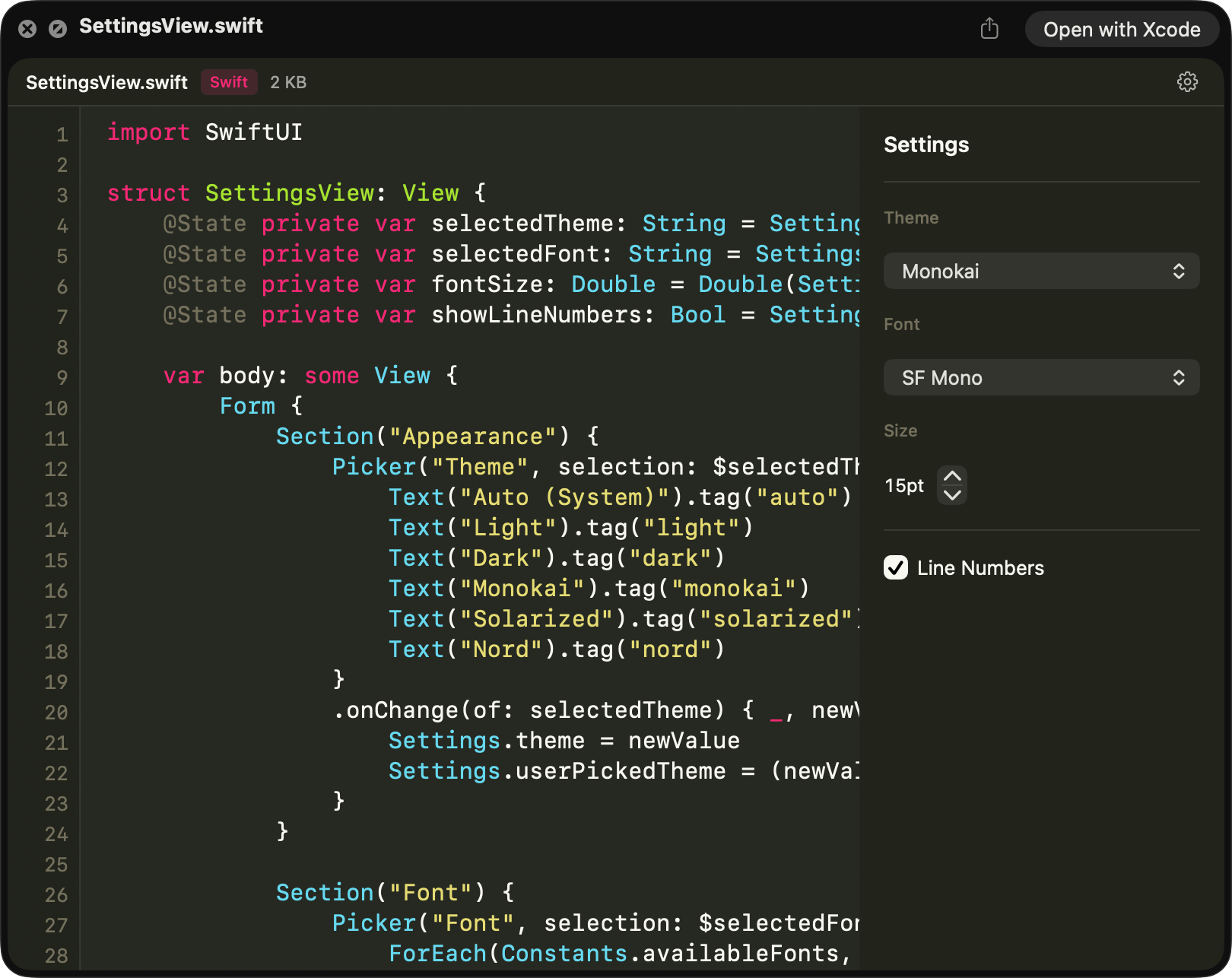Viewport: 1232px width, 978px height.
Task: Click the share icon in title bar
Action: coord(989,29)
